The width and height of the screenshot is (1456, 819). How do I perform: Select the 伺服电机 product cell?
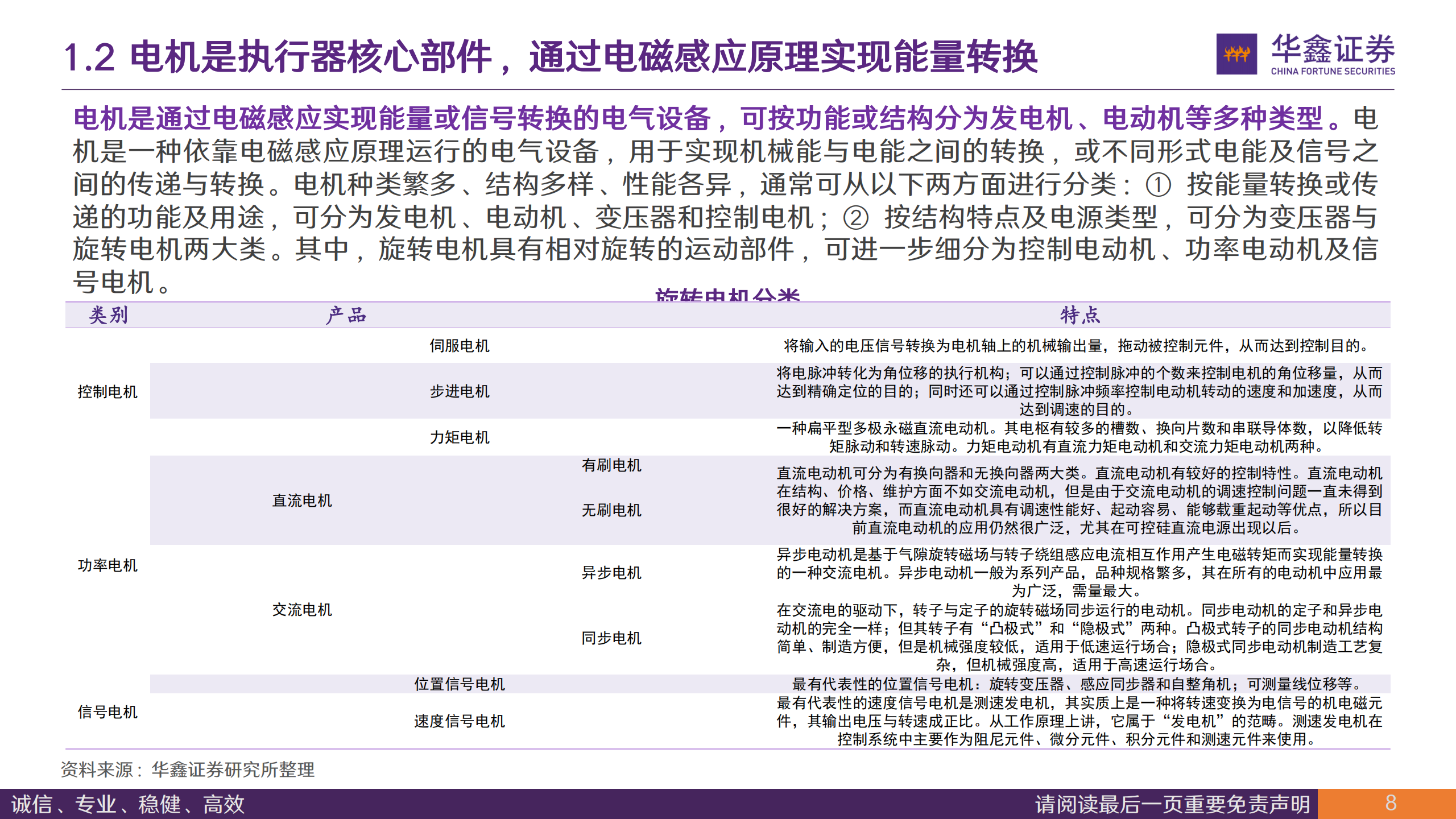(459, 346)
